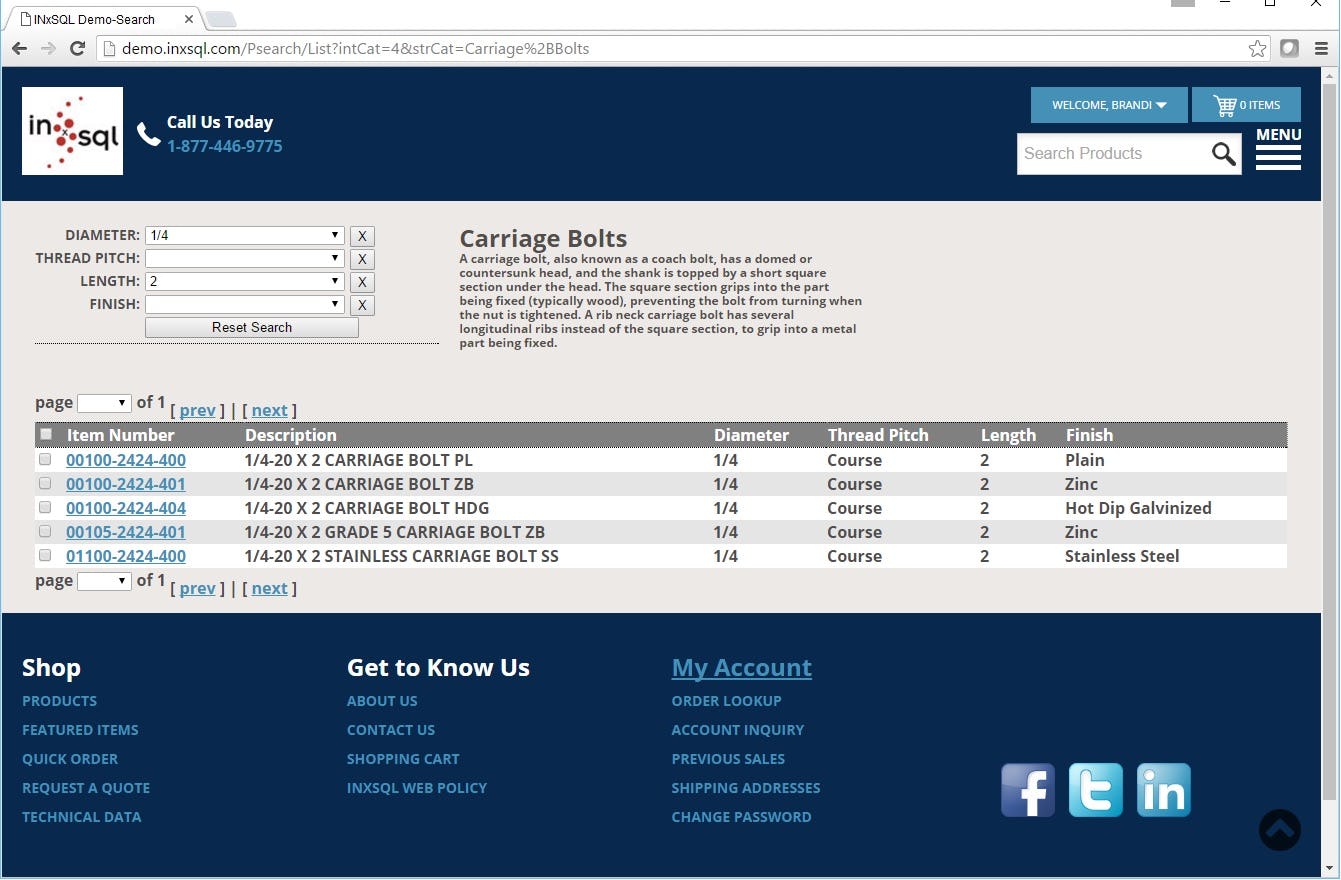
Task: Visit the Facebook page icon
Action: pyautogui.click(x=1027, y=789)
